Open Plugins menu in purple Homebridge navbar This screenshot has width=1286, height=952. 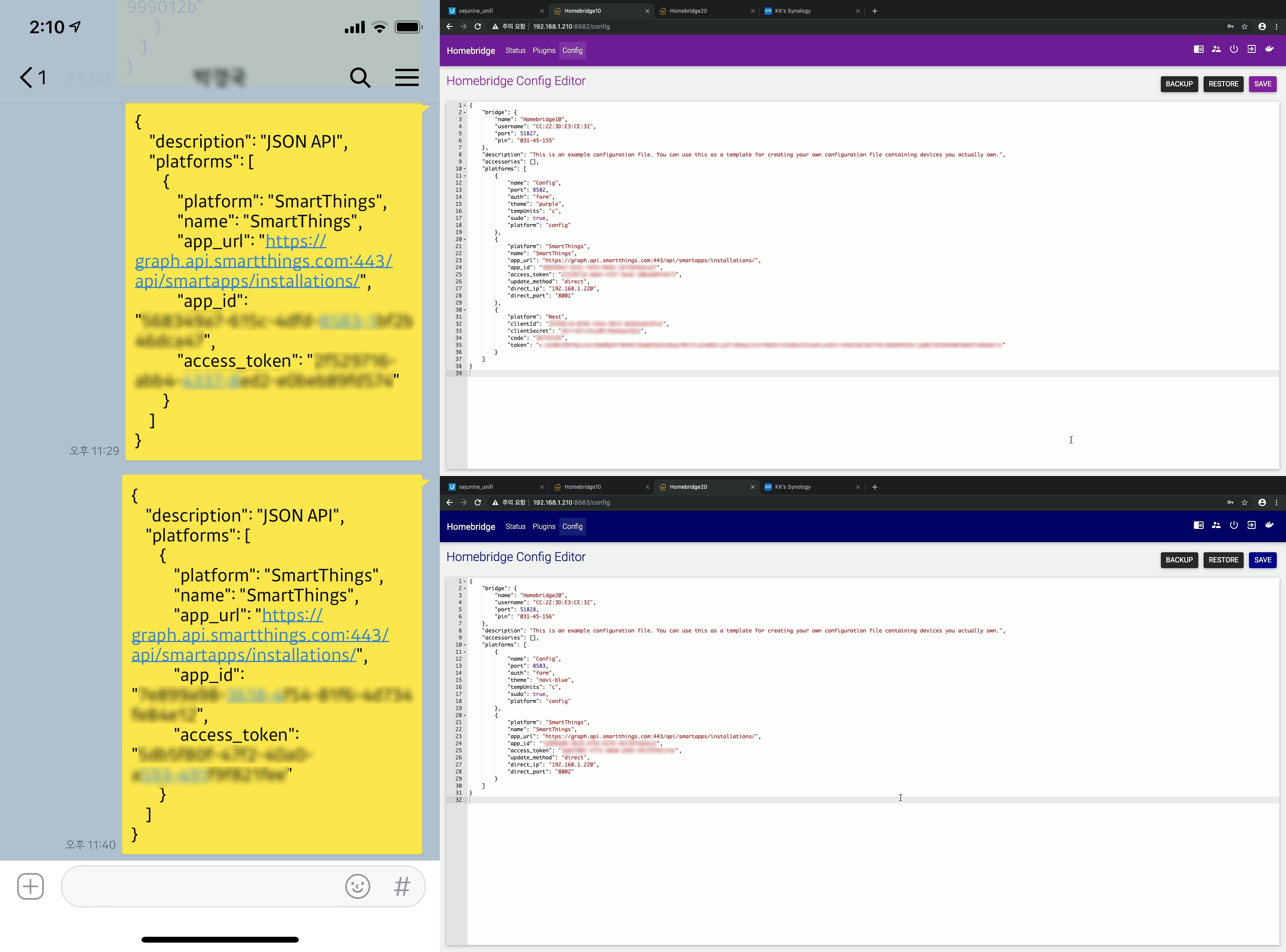click(543, 51)
